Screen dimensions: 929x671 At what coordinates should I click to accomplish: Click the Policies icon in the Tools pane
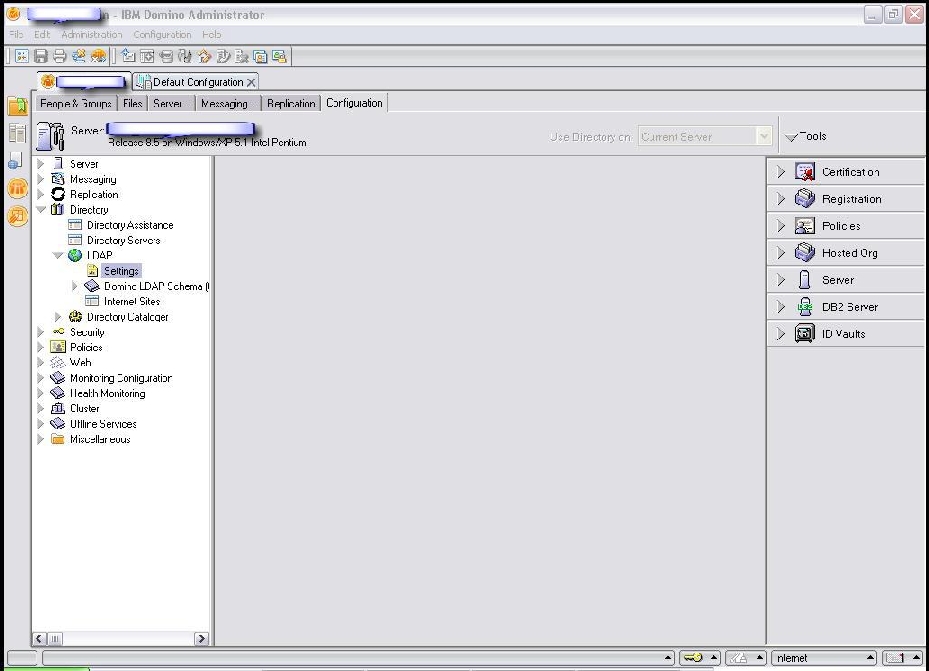pyautogui.click(x=805, y=226)
